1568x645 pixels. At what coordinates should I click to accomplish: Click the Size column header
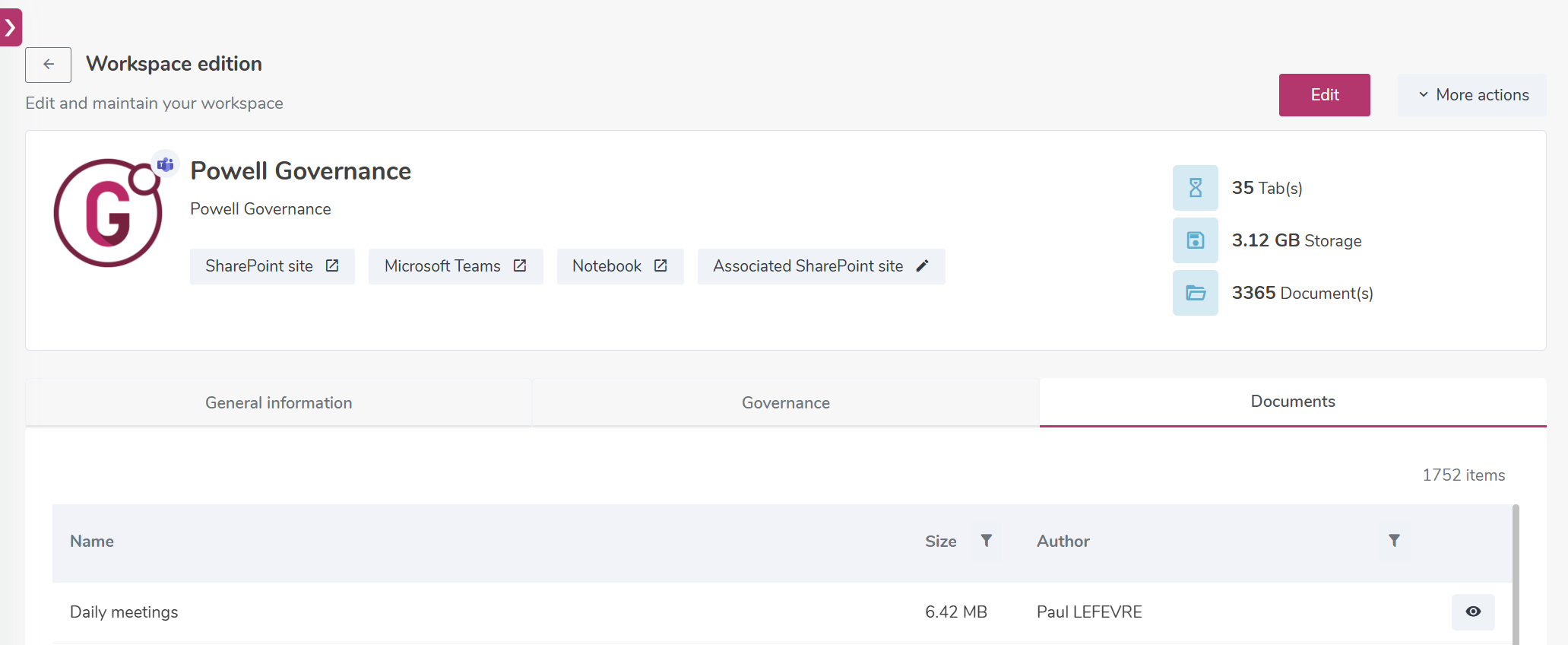(x=941, y=542)
